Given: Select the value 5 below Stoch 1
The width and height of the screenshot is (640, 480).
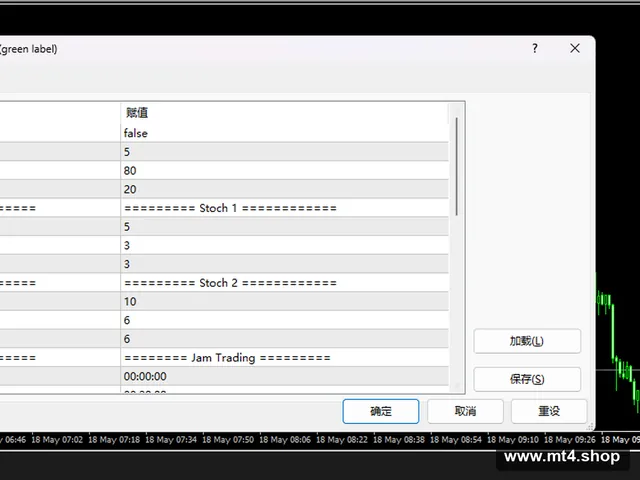Looking at the screenshot, I should pyautogui.click(x=284, y=227).
